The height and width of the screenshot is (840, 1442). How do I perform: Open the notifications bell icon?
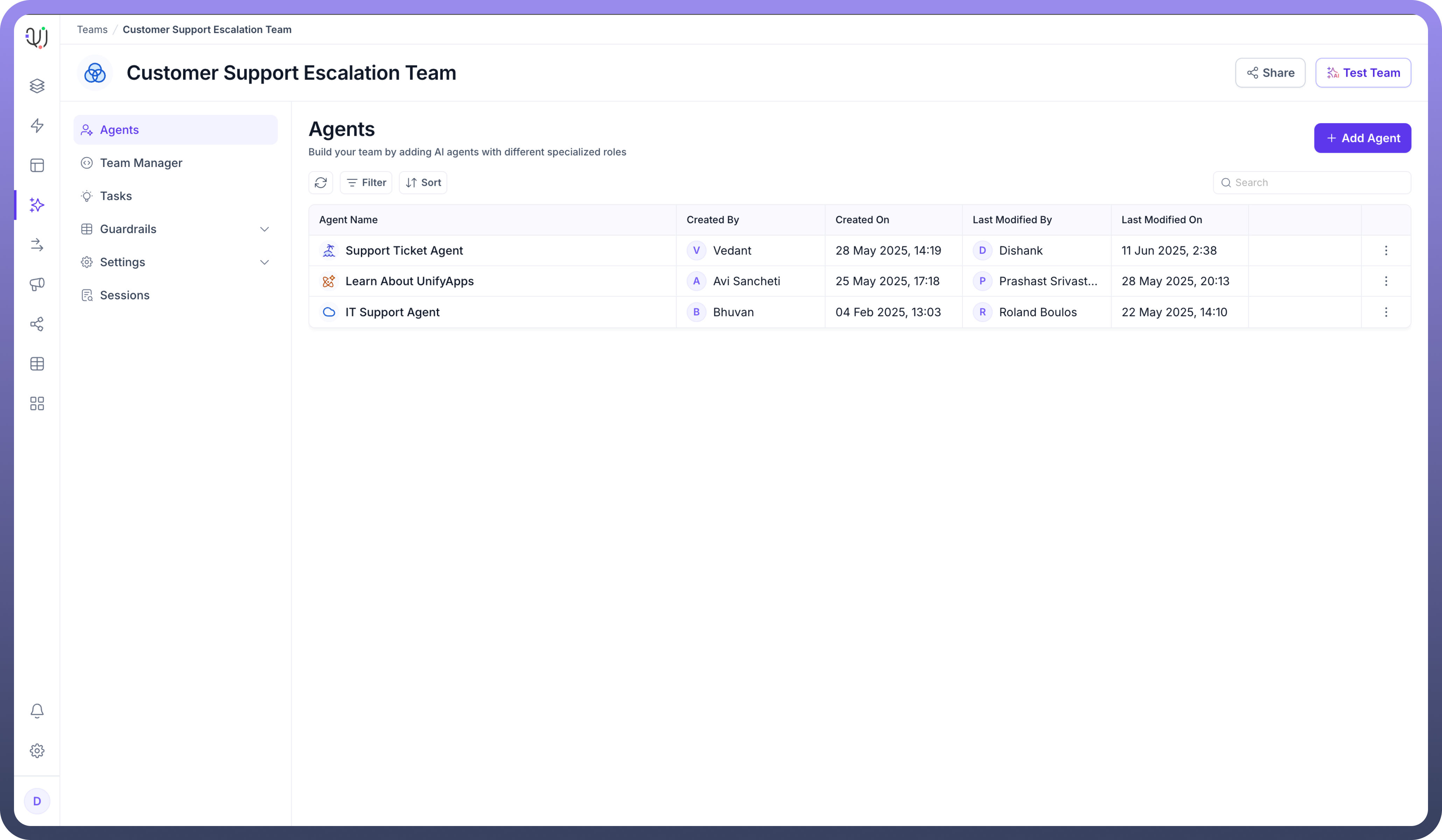(37, 711)
